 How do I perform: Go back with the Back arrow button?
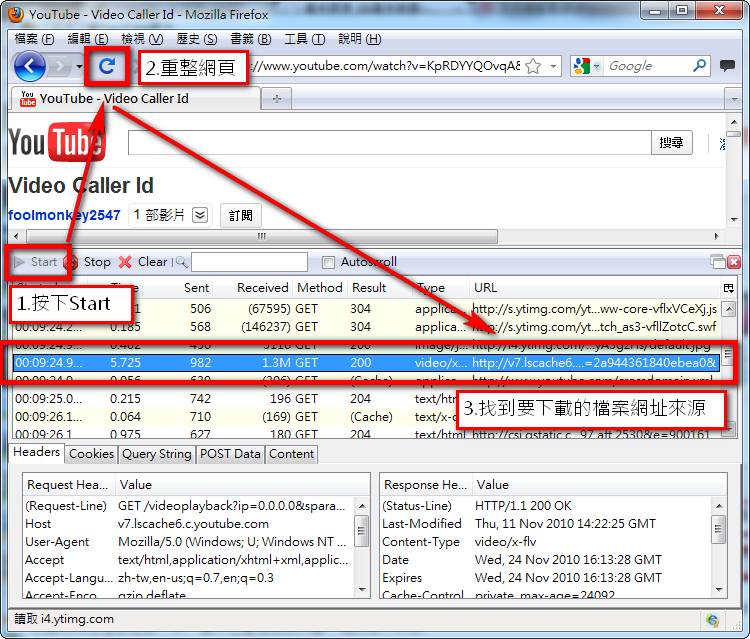(30, 66)
